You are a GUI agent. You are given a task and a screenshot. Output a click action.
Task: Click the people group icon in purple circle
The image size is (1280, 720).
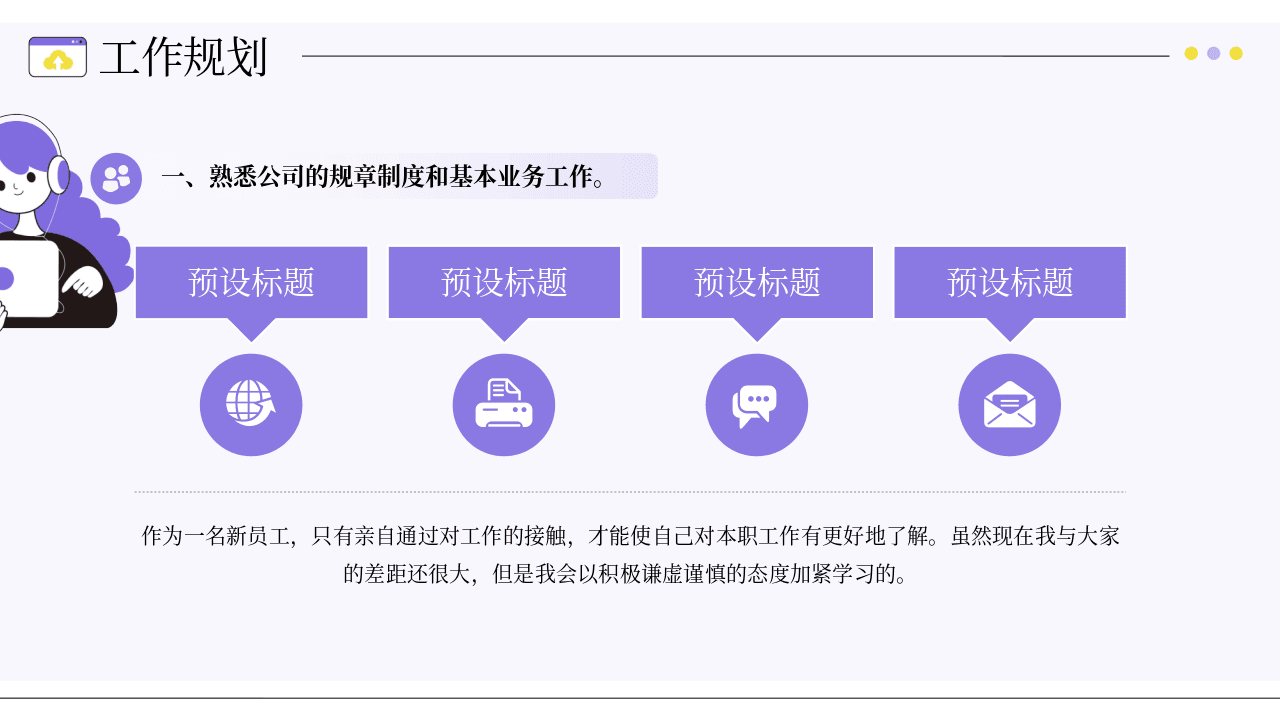coord(116,179)
